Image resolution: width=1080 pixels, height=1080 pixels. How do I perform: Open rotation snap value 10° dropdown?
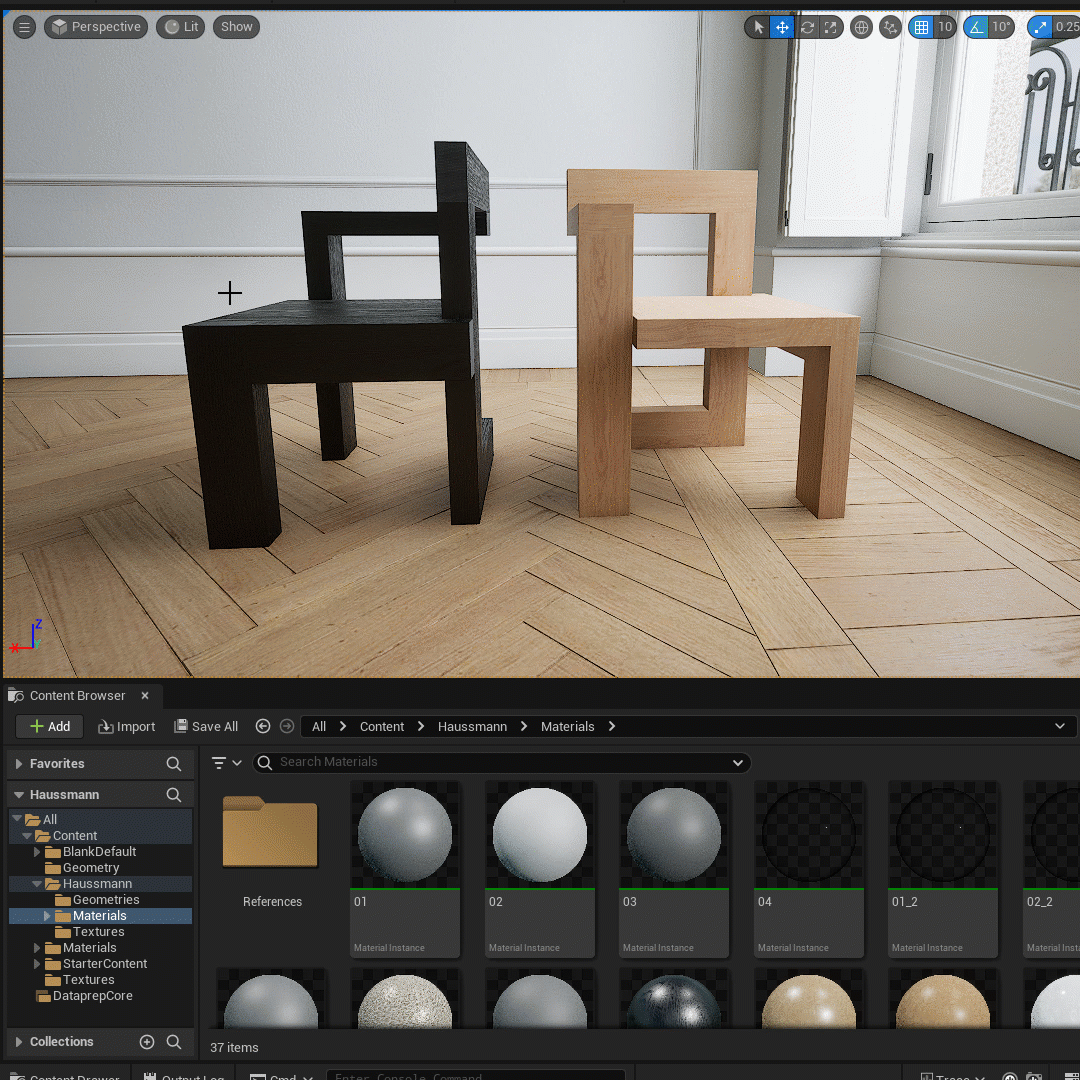pyautogui.click(x=1001, y=27)
